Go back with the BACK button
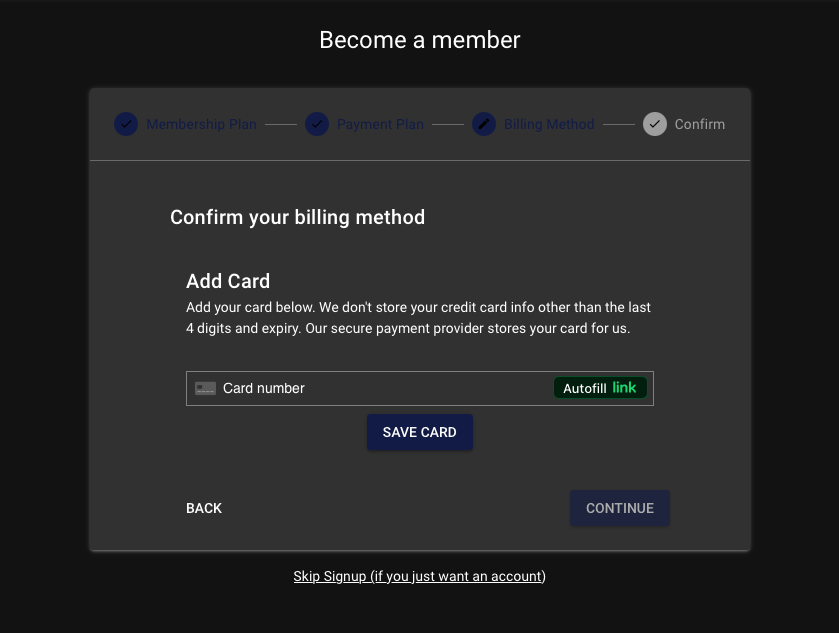 point(204,508)
